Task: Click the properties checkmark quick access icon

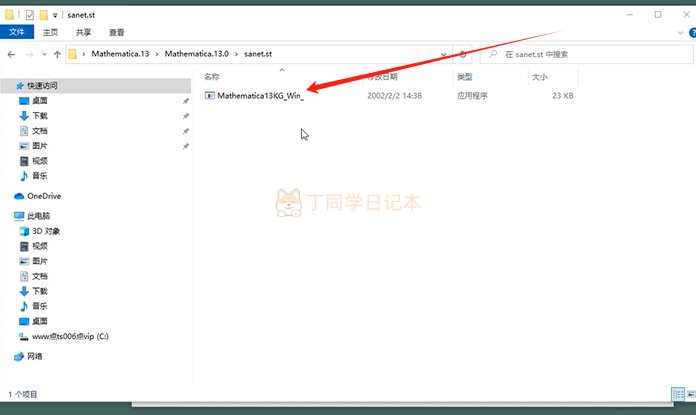Action: point(29,15)
